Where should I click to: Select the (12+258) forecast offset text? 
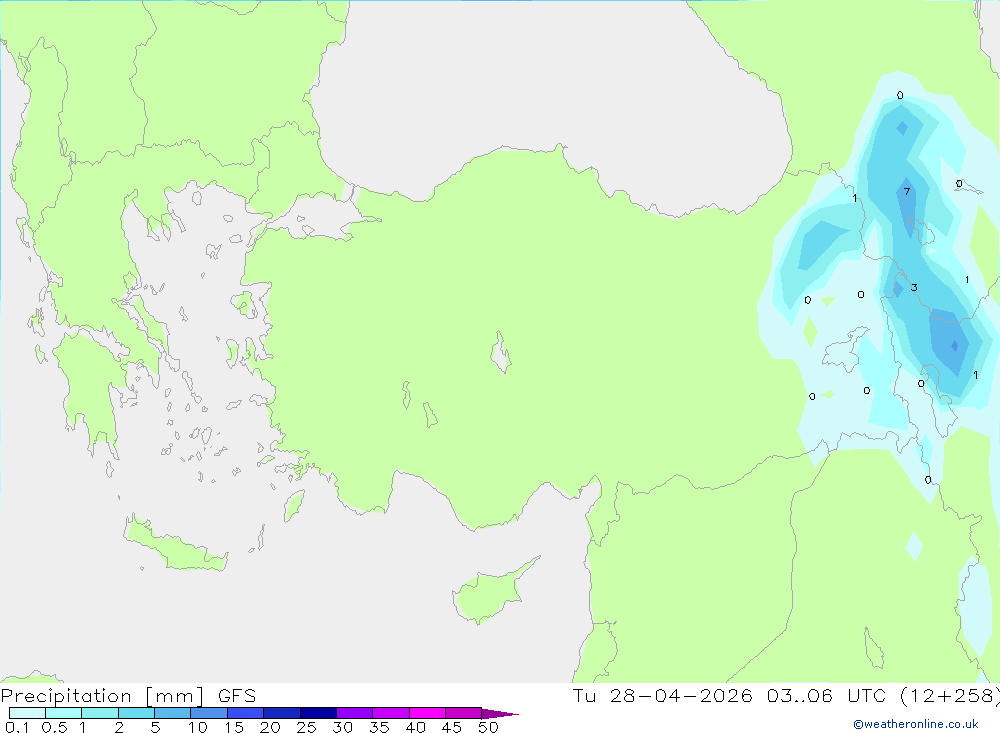(x=950, y=695)
